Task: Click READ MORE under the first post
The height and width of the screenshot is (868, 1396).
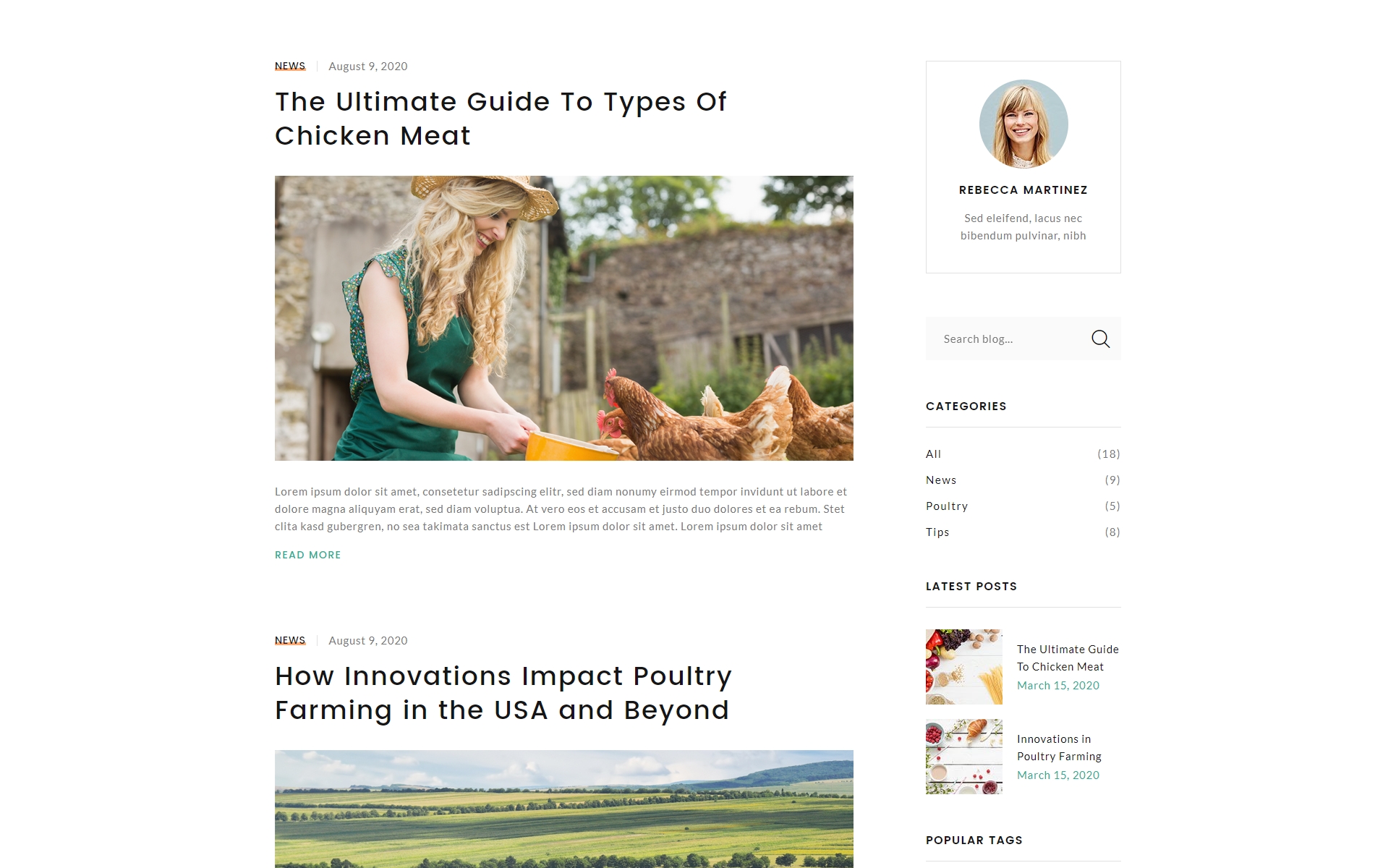Action: [308, 555]
